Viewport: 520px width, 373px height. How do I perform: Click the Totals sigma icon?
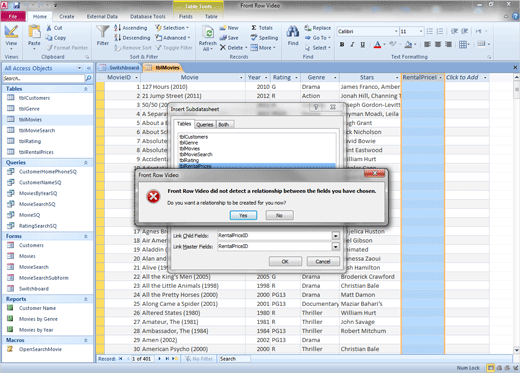pyautogui.click(x=254, y=28)
